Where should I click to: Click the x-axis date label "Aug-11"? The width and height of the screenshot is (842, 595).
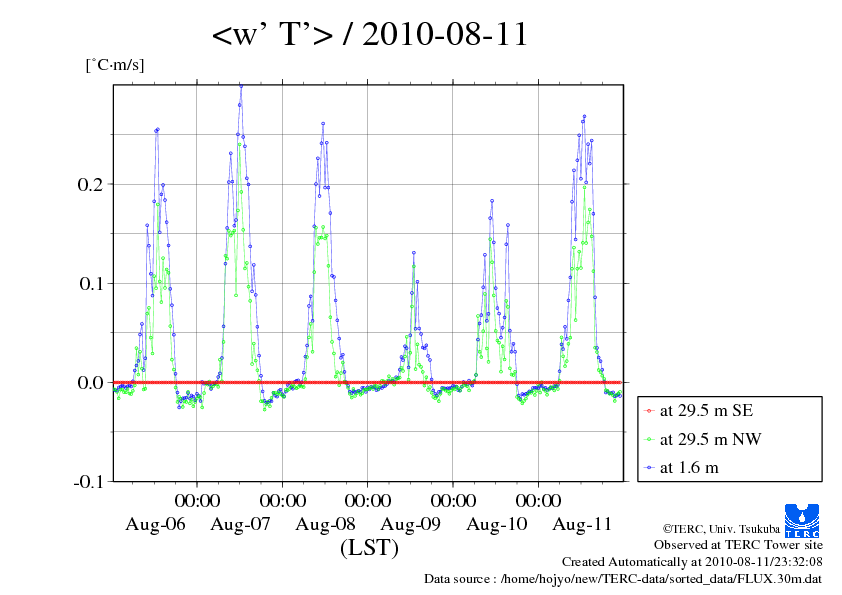click(x=582, y=524)
